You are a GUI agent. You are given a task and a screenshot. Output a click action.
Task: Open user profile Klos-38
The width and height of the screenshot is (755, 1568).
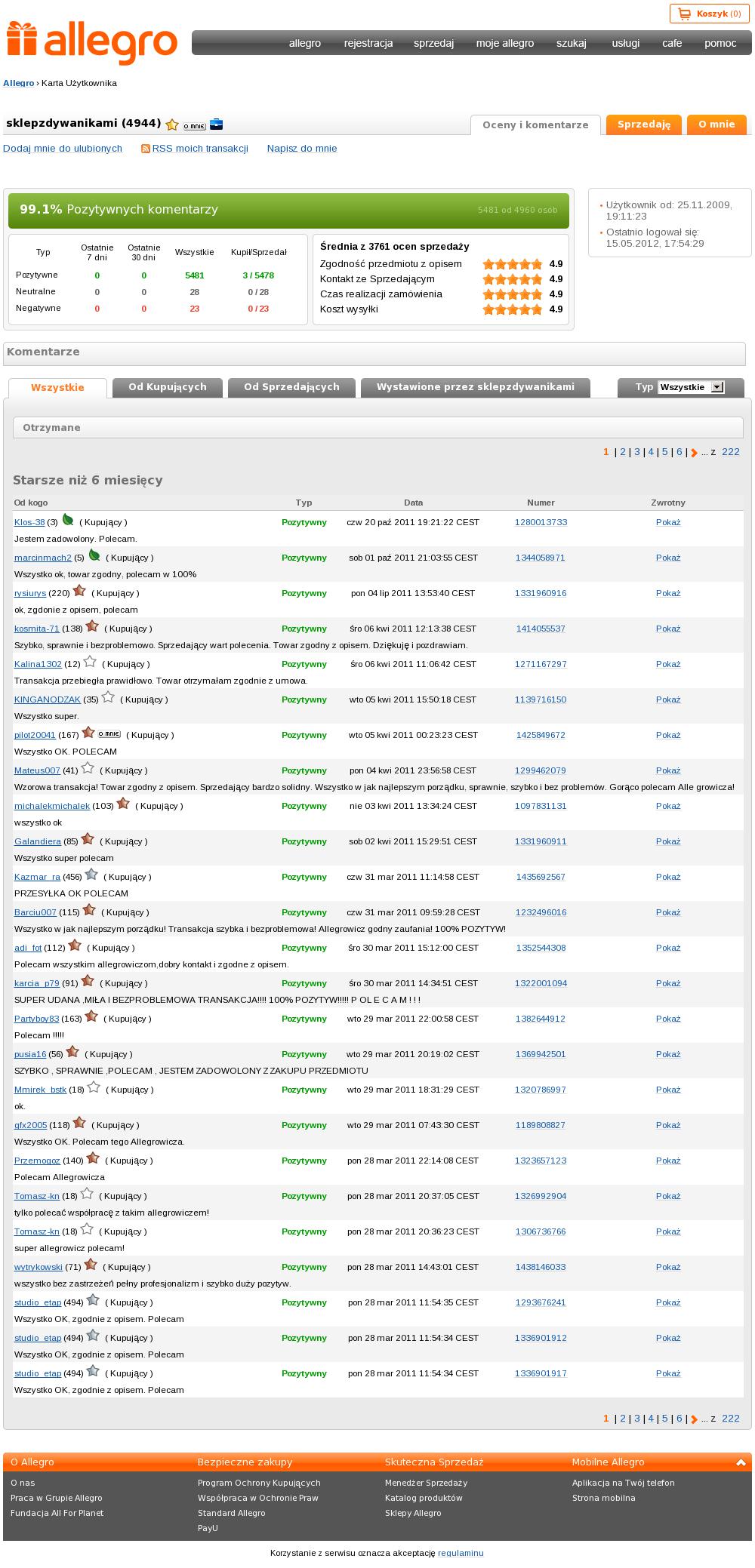click(x=29, y=522)
